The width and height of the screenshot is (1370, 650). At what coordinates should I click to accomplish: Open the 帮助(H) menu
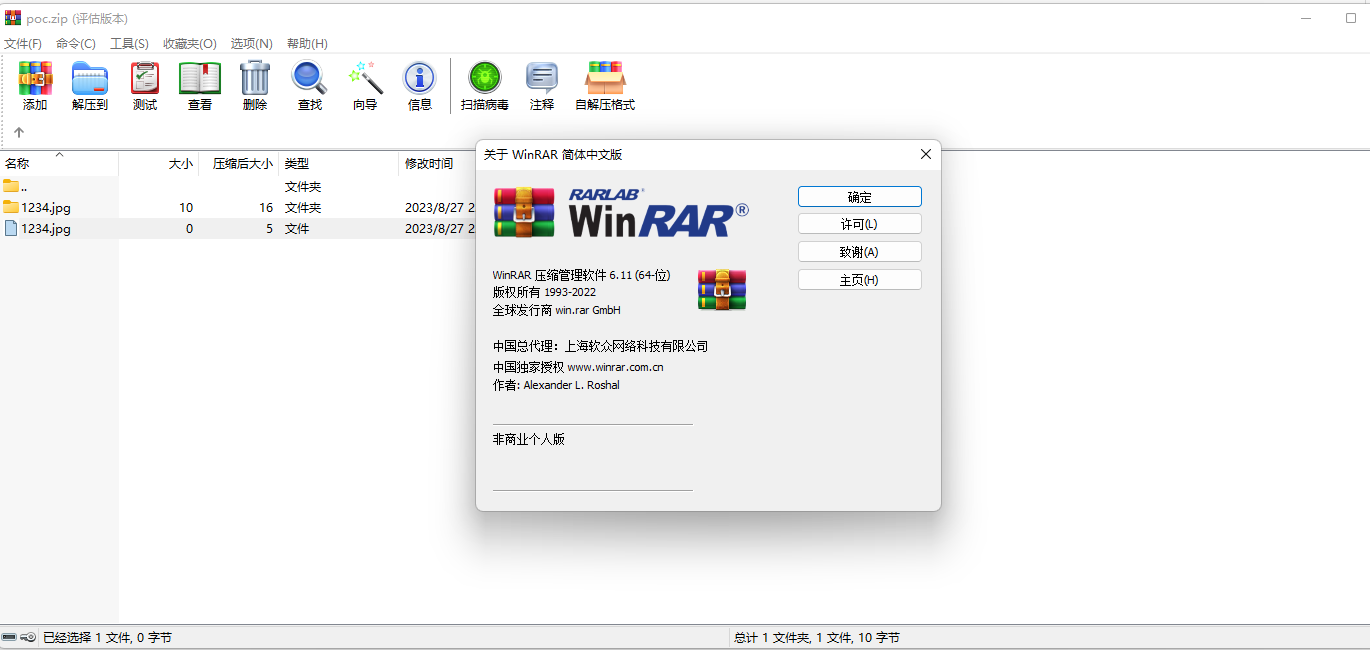click(x=307, y=43)
